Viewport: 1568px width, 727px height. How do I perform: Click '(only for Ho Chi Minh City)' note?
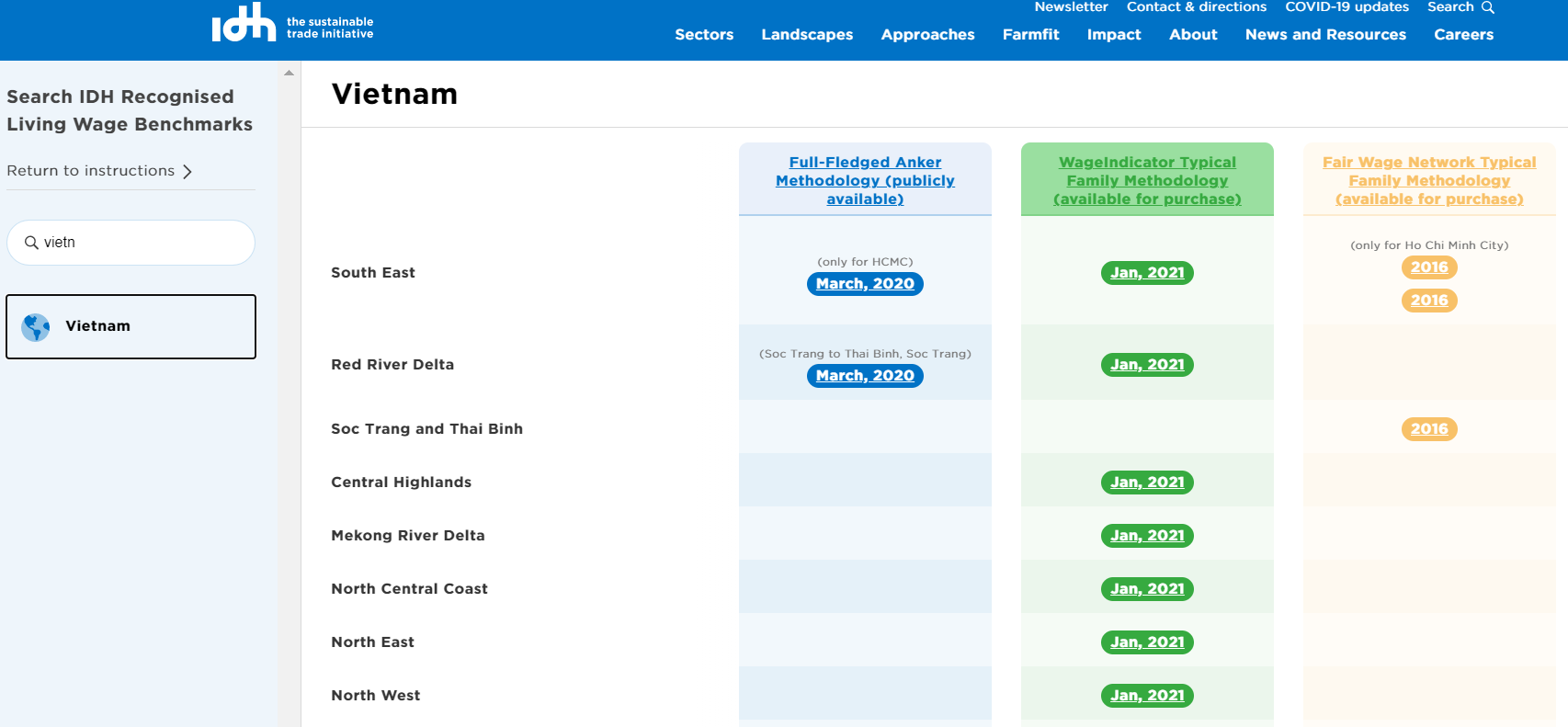[1429, 245]
